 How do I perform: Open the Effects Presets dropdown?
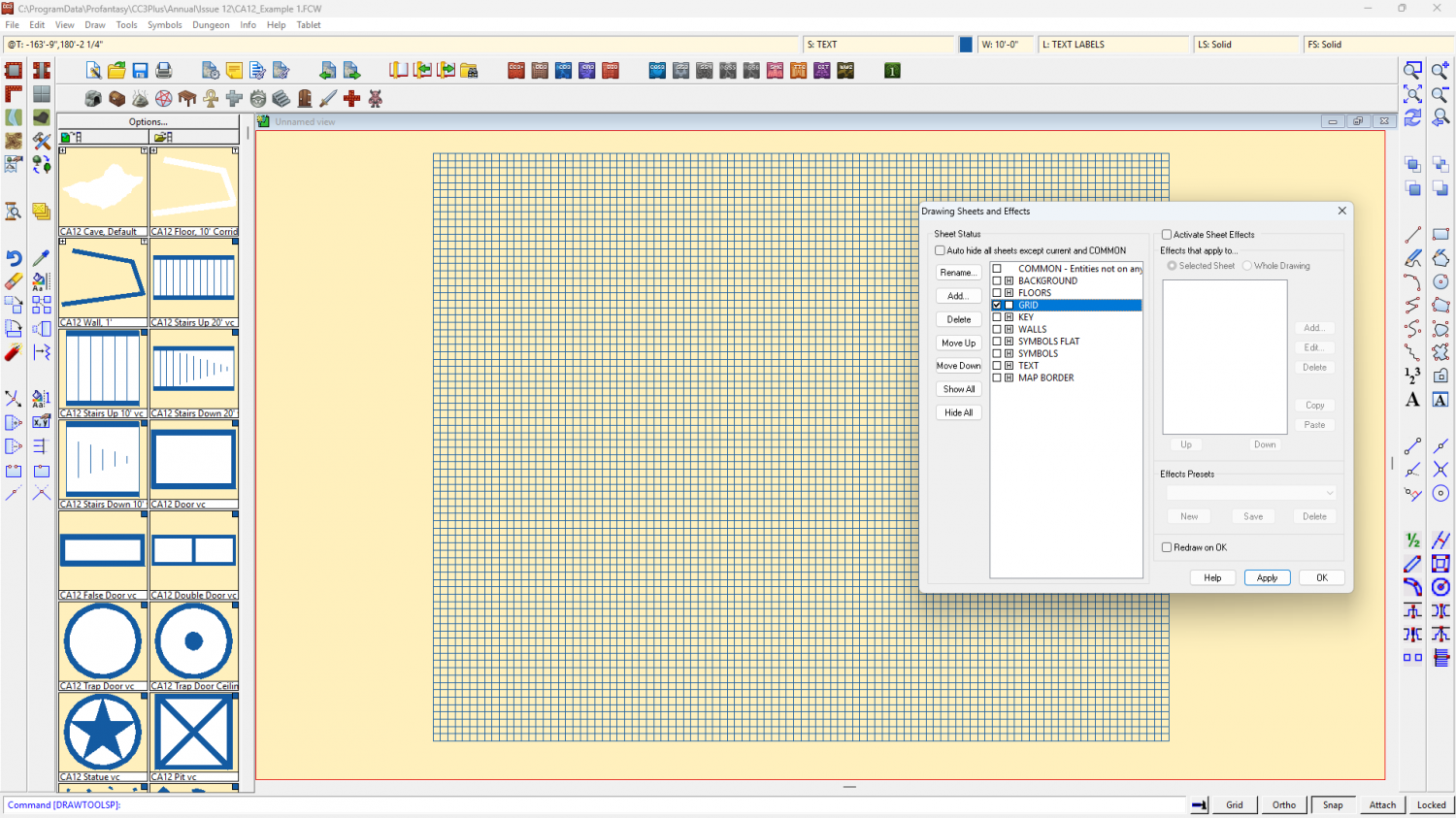(1251, 493)
